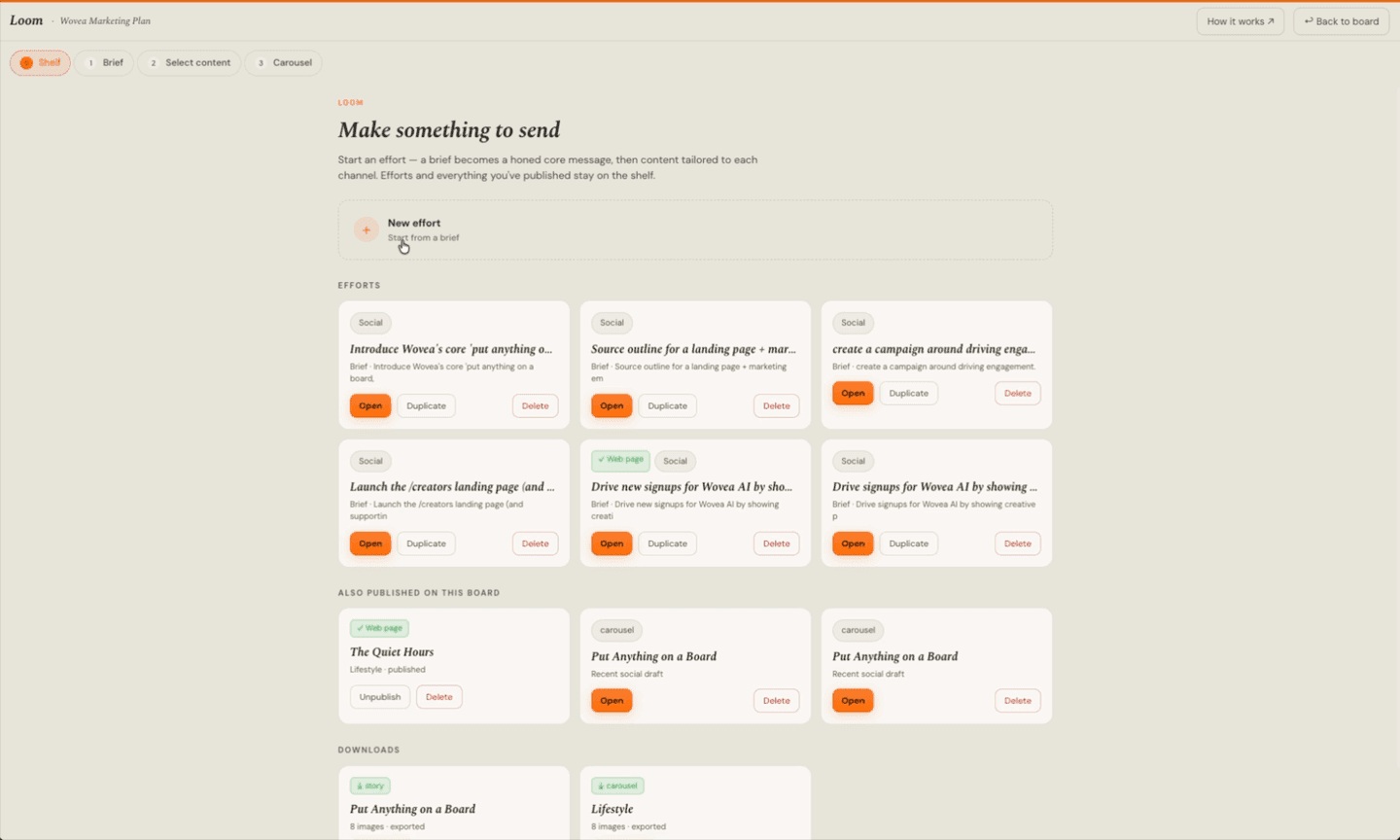Delete the "Source outline for a landing page" effort
Image resolution: width=1400 pixels, height=840 pixels.
776,405
